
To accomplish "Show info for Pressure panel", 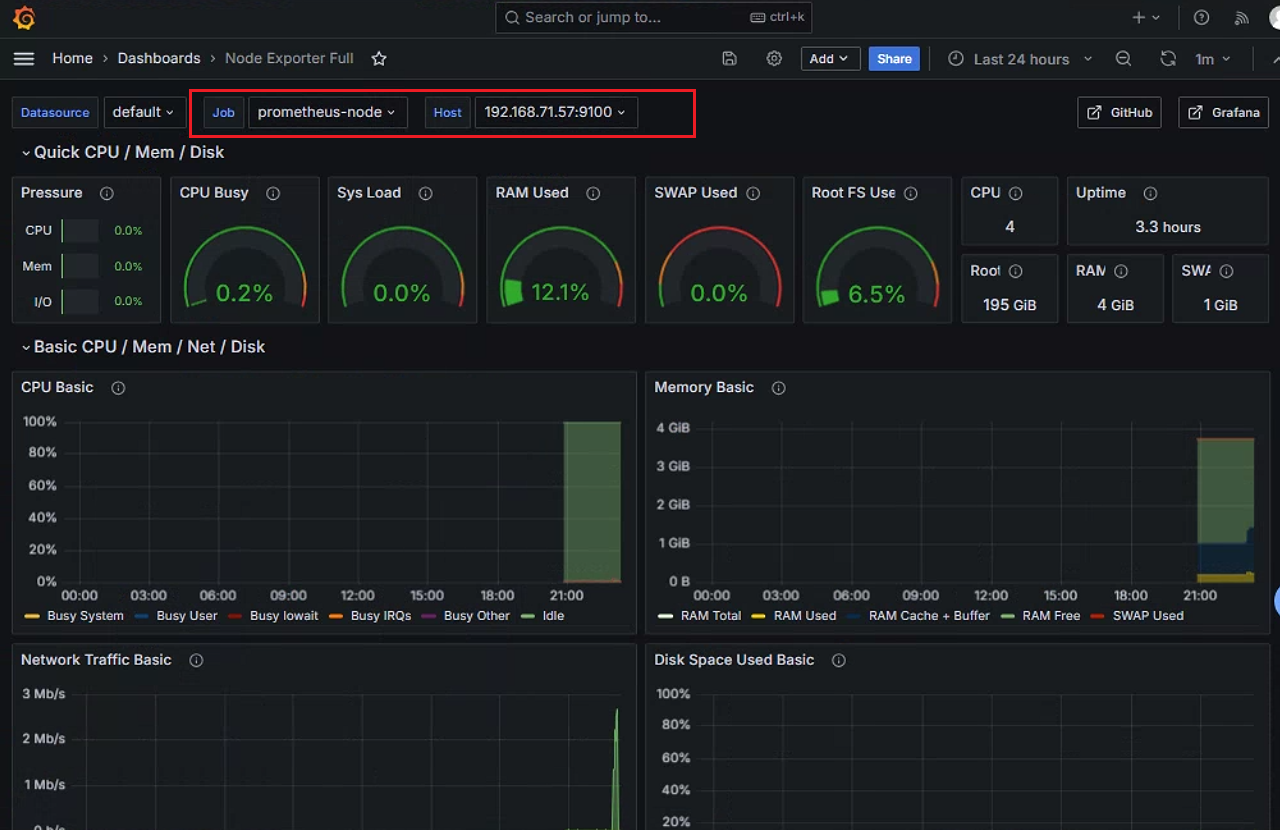I will tap(107, 193).
